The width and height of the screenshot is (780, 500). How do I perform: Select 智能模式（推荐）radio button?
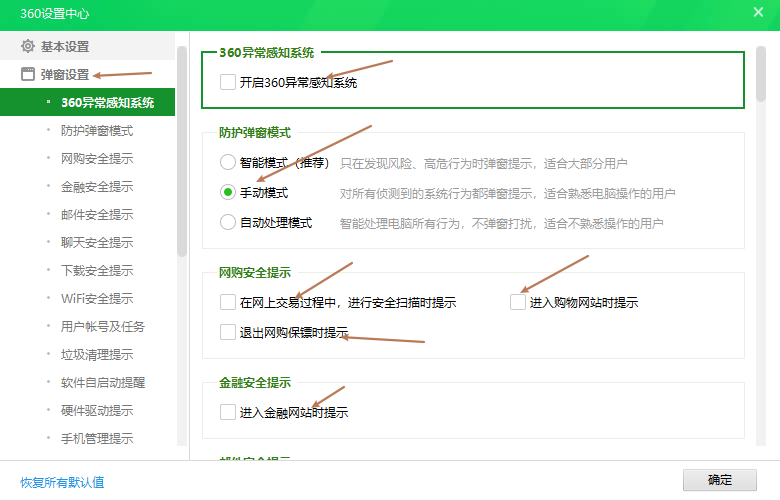[228, 162]
